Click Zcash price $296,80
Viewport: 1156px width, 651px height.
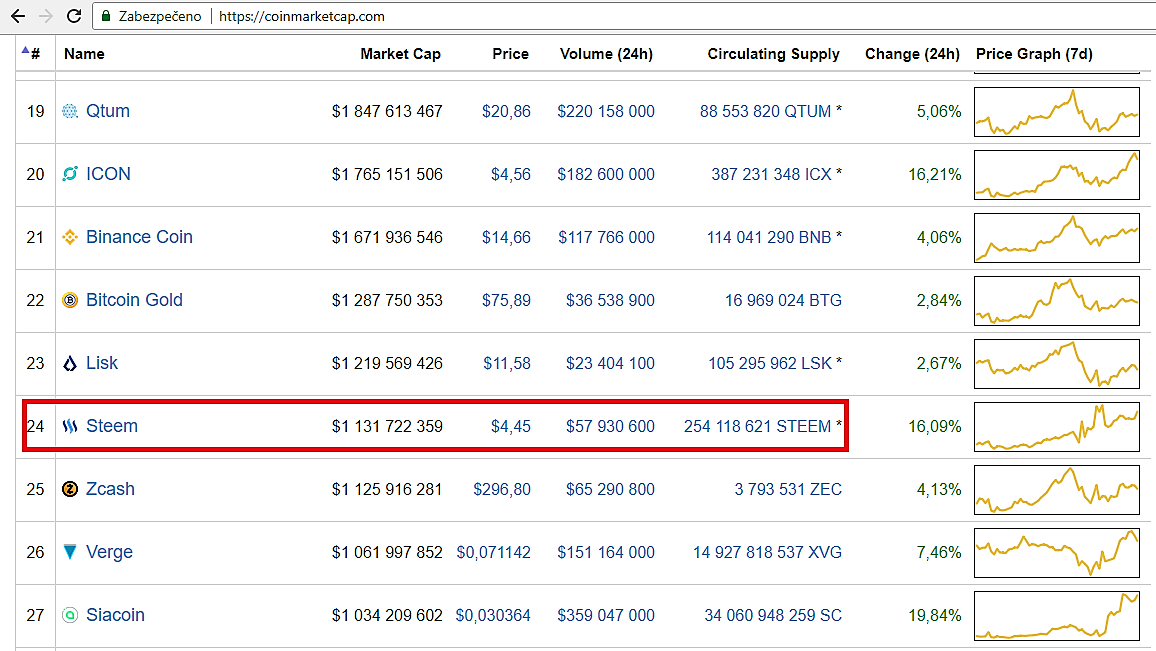pos(501,489)
